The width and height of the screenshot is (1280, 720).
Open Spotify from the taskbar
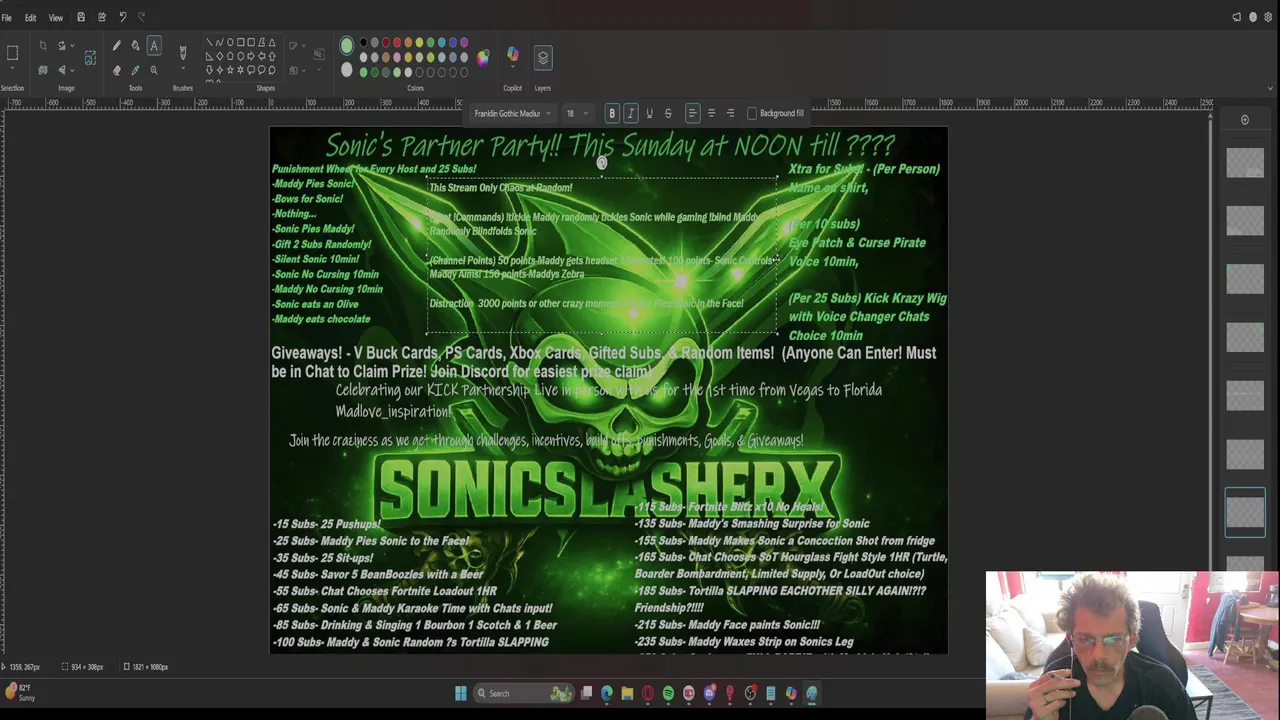pos(669,693)
